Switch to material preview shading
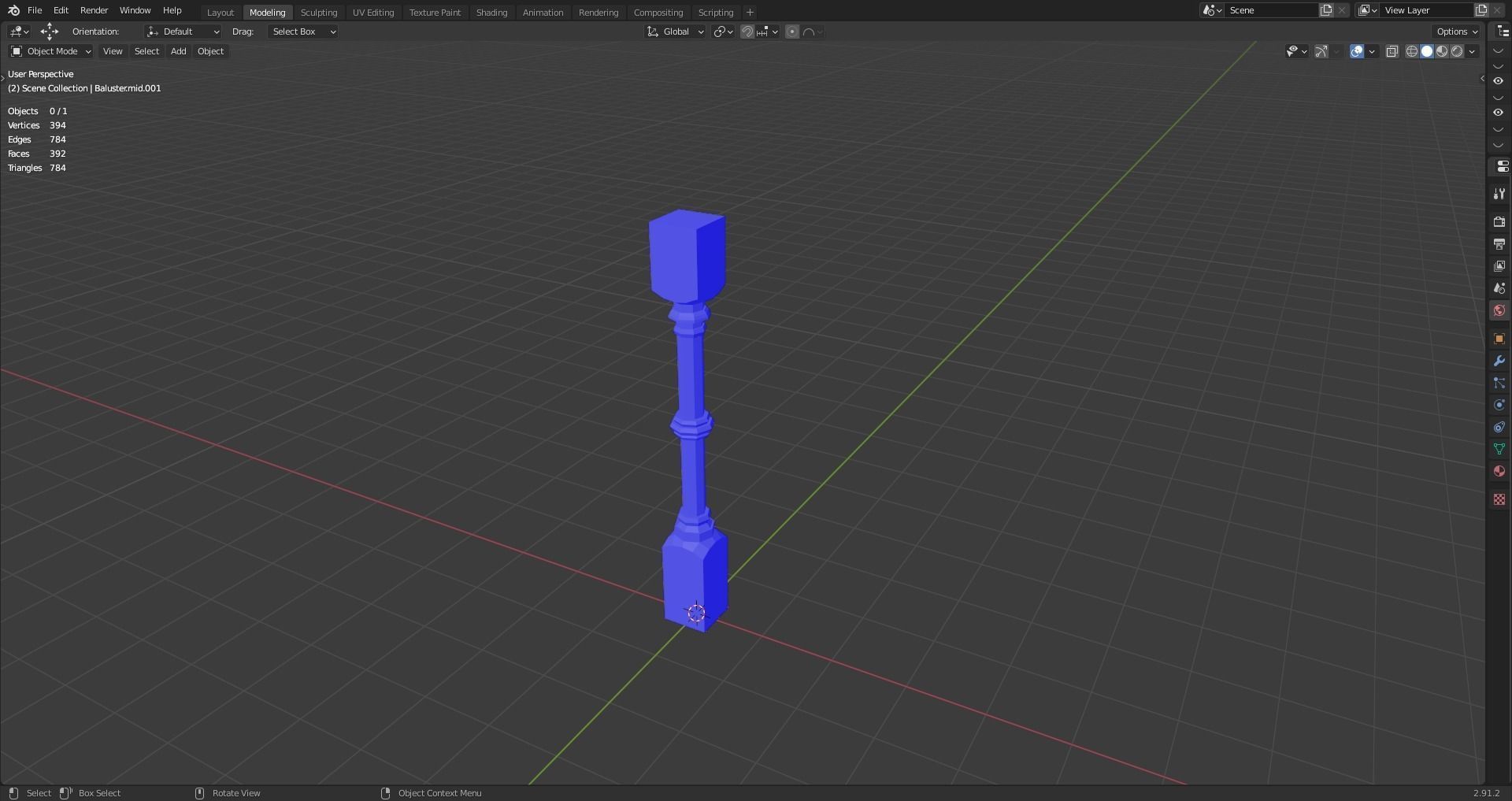This screenshot has height=801, width=1512. click(x=1442, y=51)
